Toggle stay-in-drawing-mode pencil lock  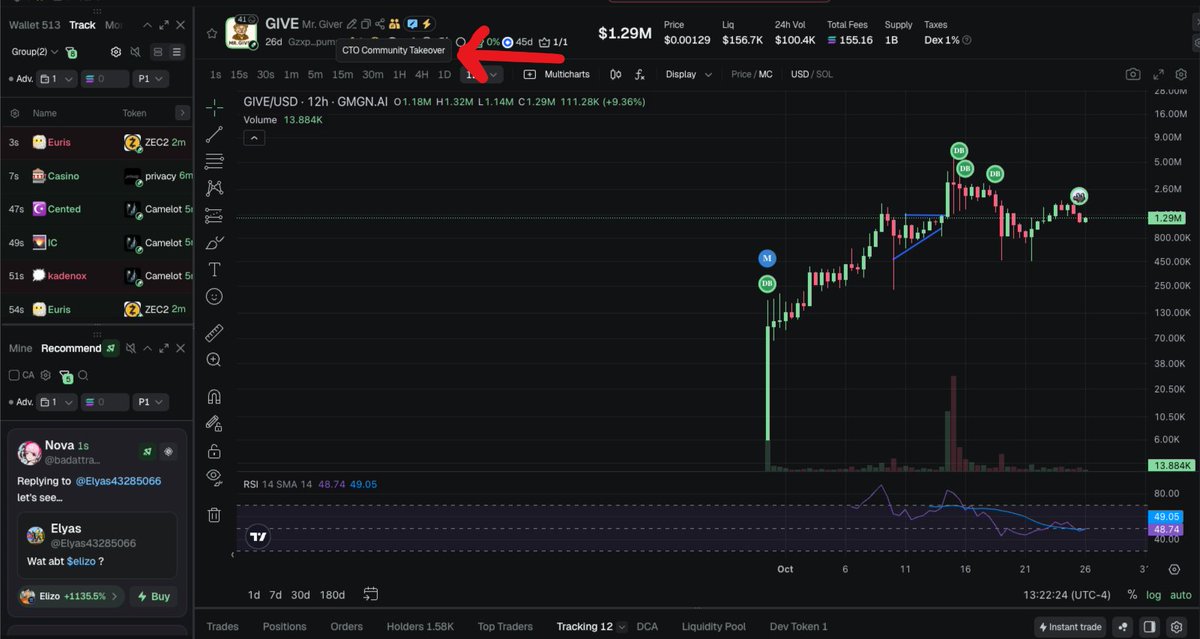point(214,424)
